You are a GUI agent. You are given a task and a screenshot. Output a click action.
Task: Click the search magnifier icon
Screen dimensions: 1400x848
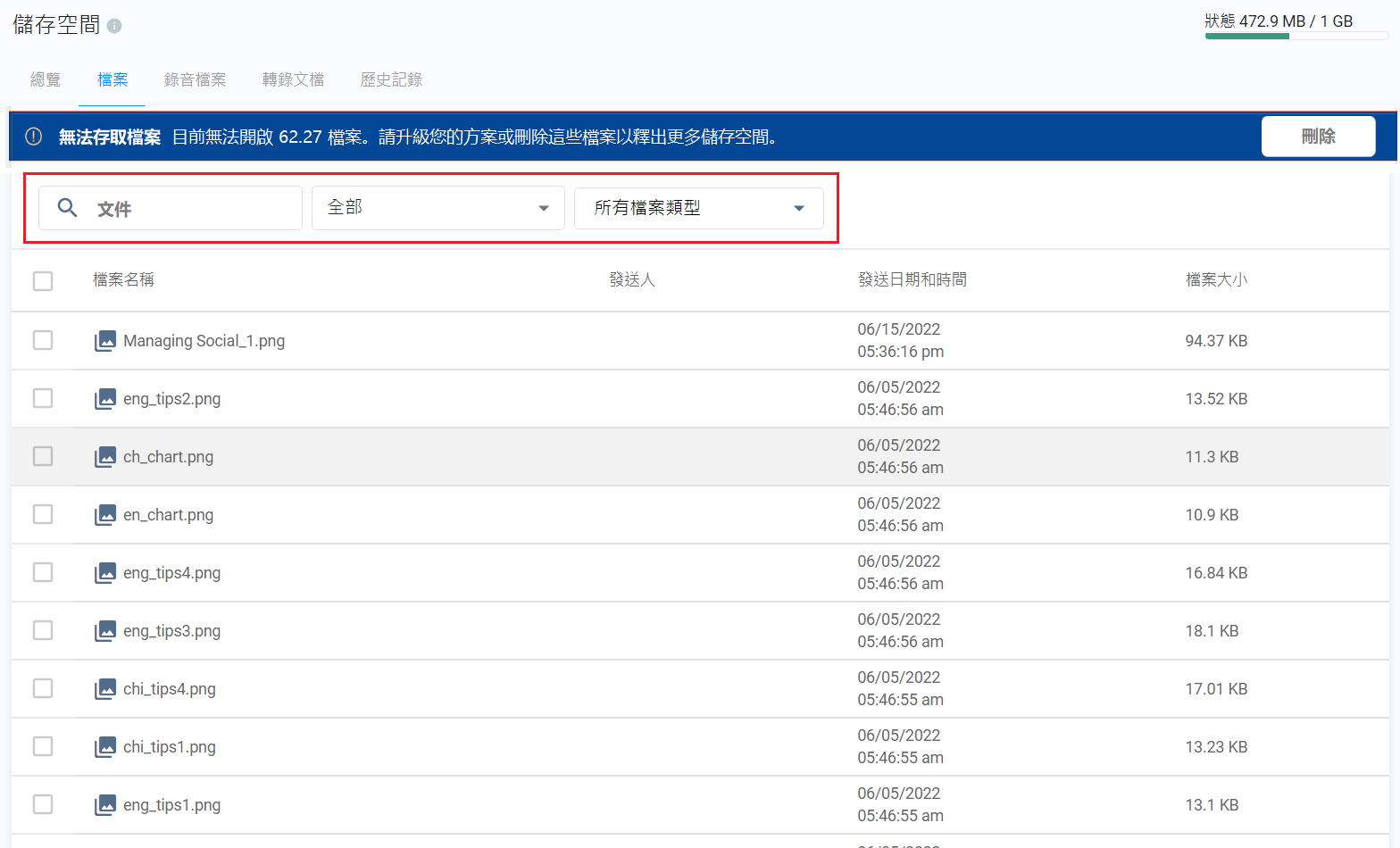[x=67, y=208]
